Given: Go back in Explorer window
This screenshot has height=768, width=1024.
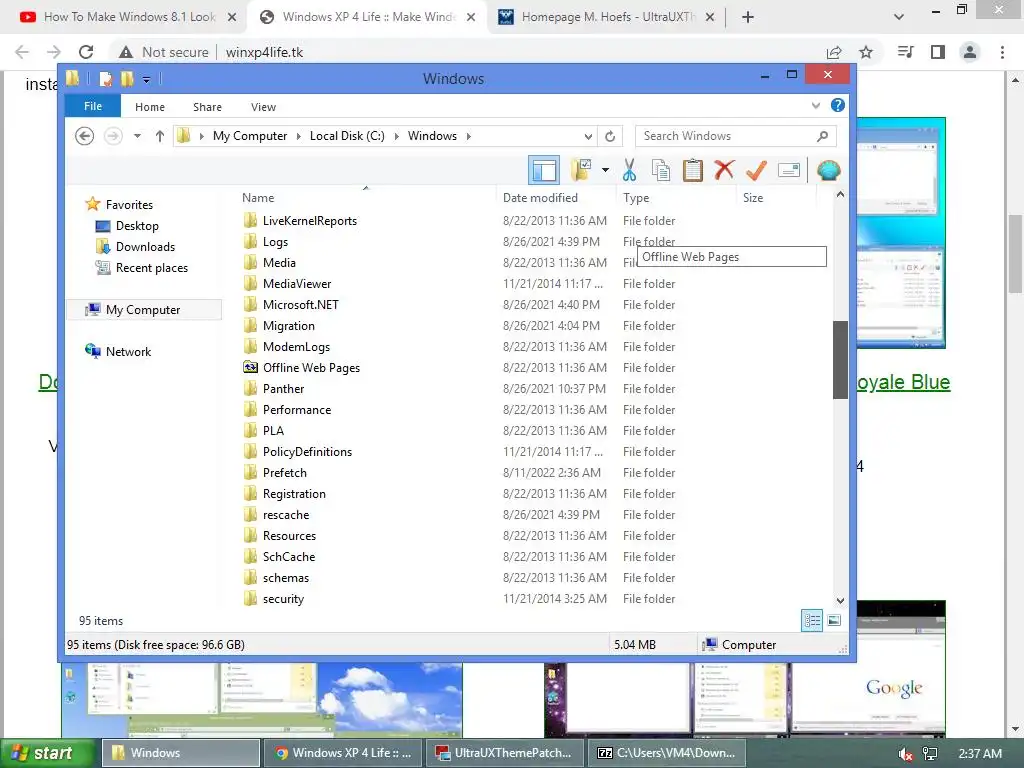Looking at the screenshot, I should point(84,136).
